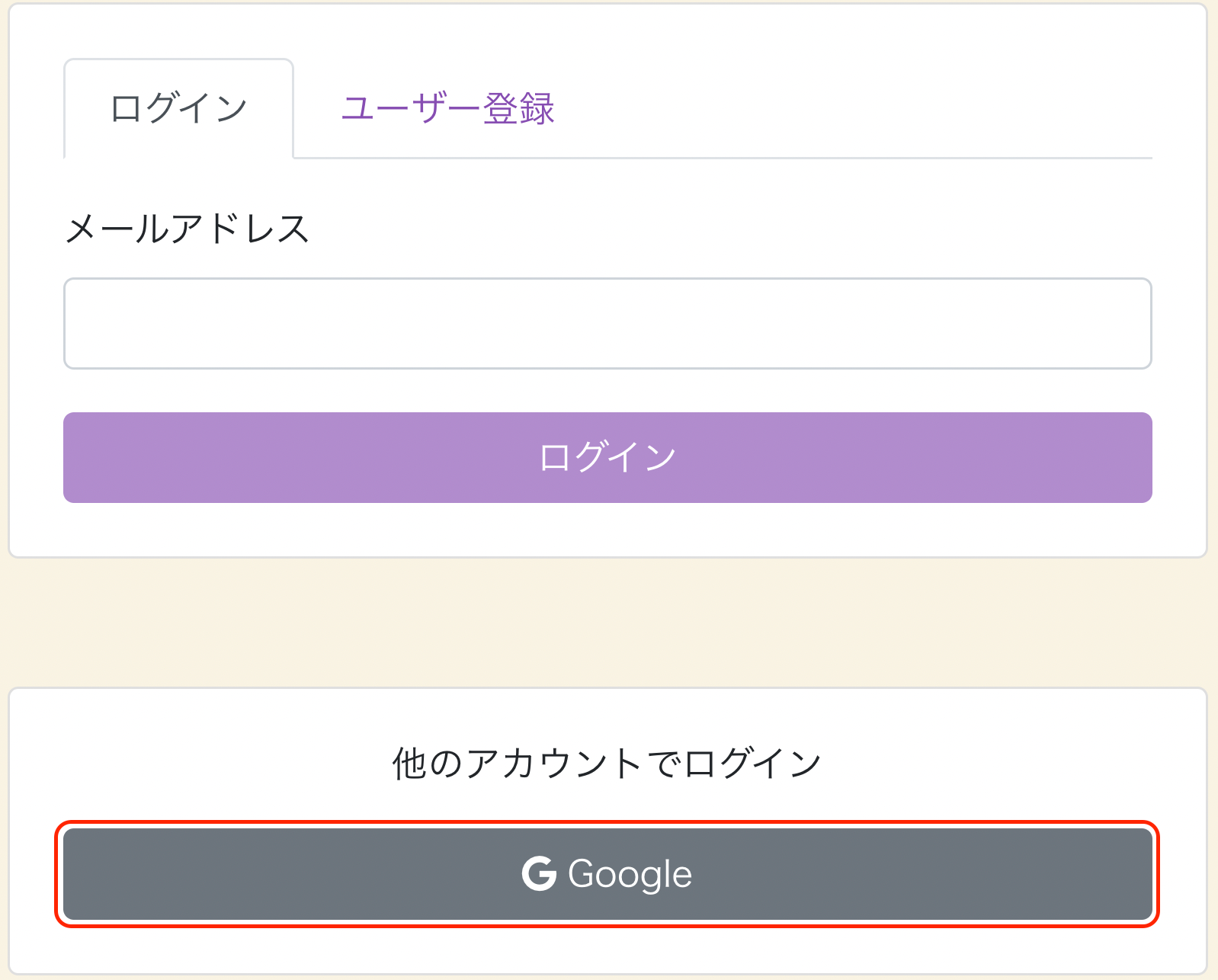Click empty space below the purple ログイン button
The image size is (1218, 980).
(607, 530)
